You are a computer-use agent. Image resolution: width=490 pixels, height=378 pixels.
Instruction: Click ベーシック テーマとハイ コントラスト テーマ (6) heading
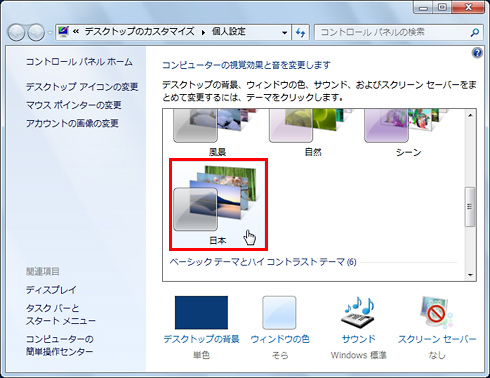pos(263,262)
